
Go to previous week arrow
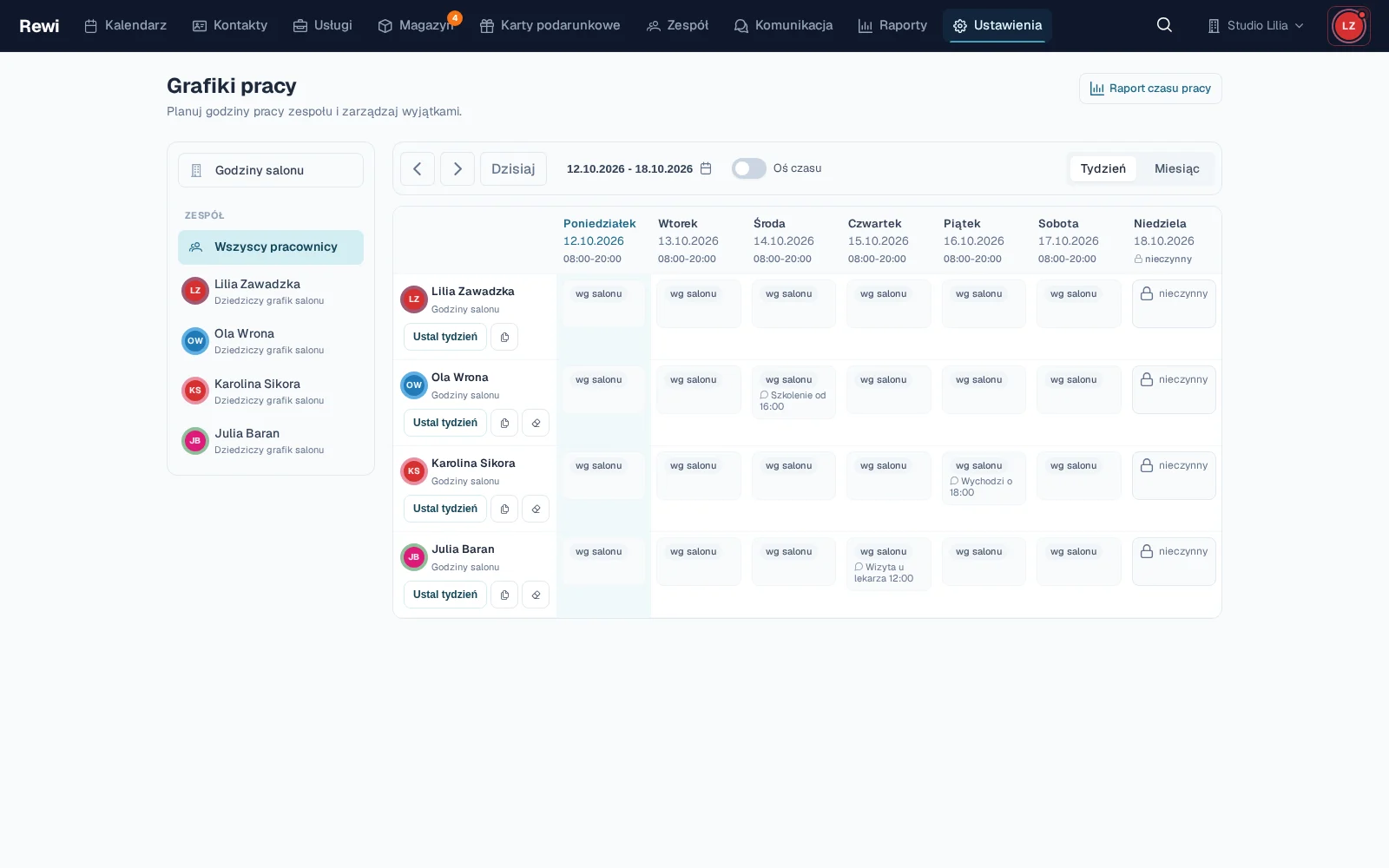418,168
